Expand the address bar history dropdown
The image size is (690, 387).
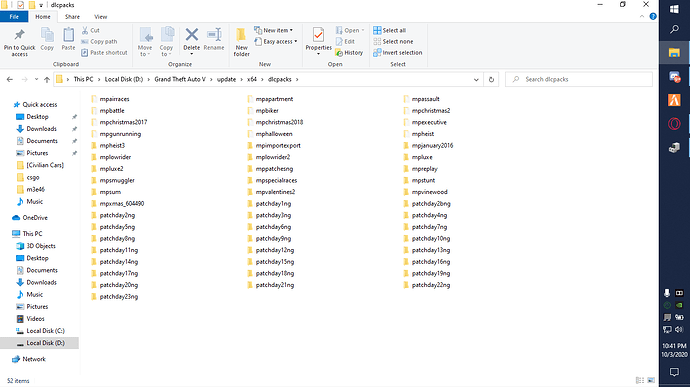tap(476, 79)
